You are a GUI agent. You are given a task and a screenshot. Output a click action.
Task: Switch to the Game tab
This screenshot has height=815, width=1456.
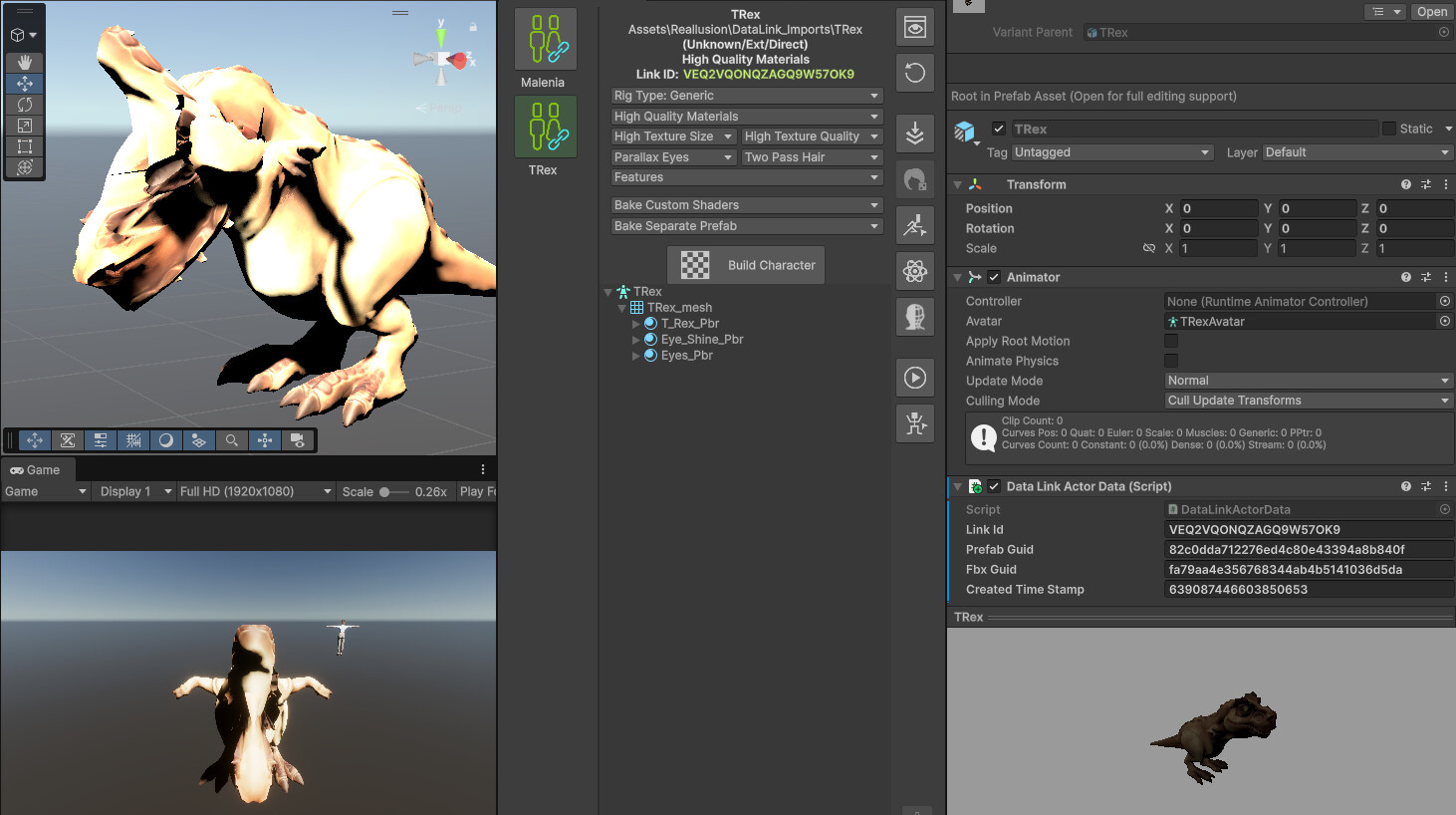click(36, 470)
